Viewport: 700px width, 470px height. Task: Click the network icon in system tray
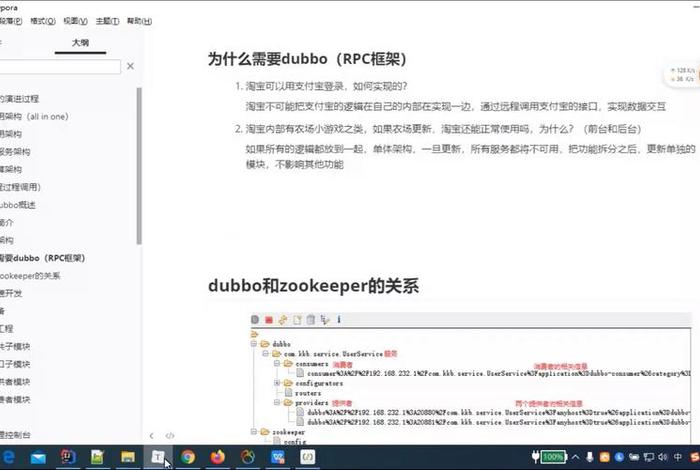[648, 457]
